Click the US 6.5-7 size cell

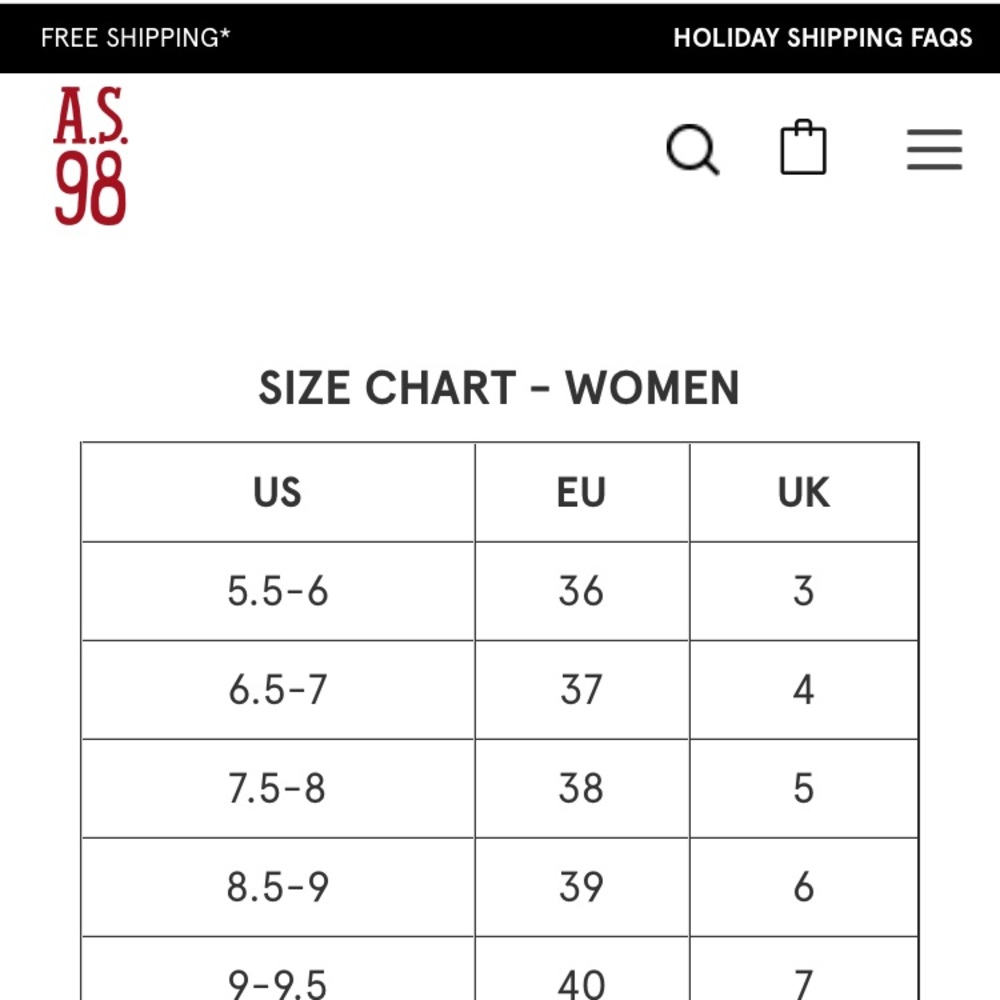click(277, 690)
